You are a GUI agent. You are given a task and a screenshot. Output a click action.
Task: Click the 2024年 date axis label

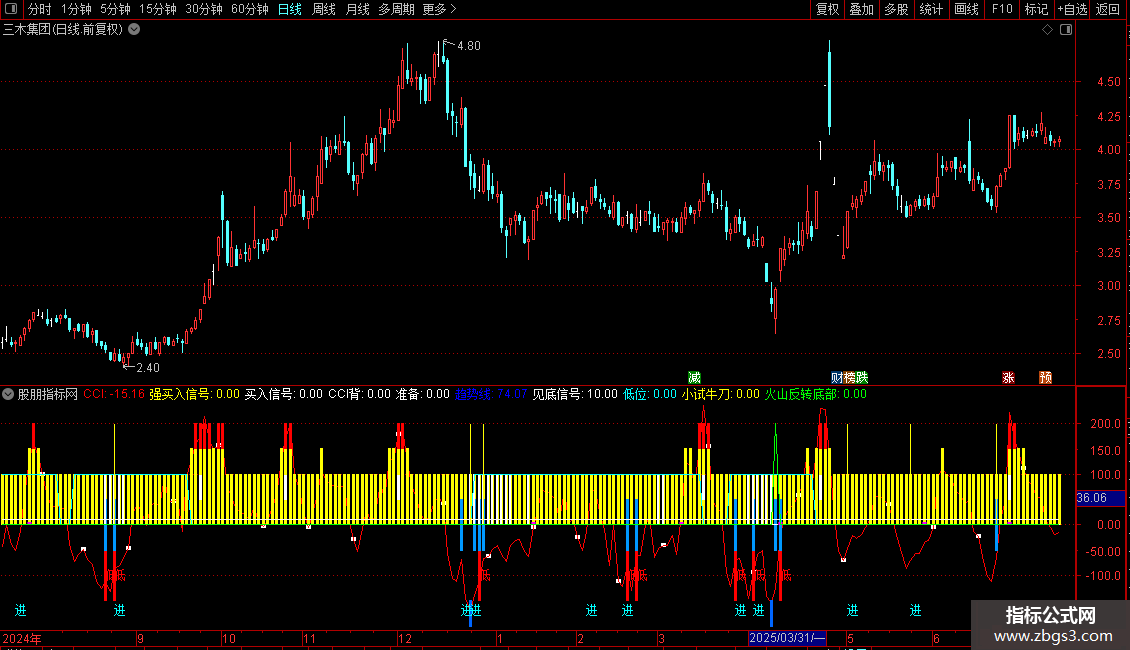click(x=22, y=638)
